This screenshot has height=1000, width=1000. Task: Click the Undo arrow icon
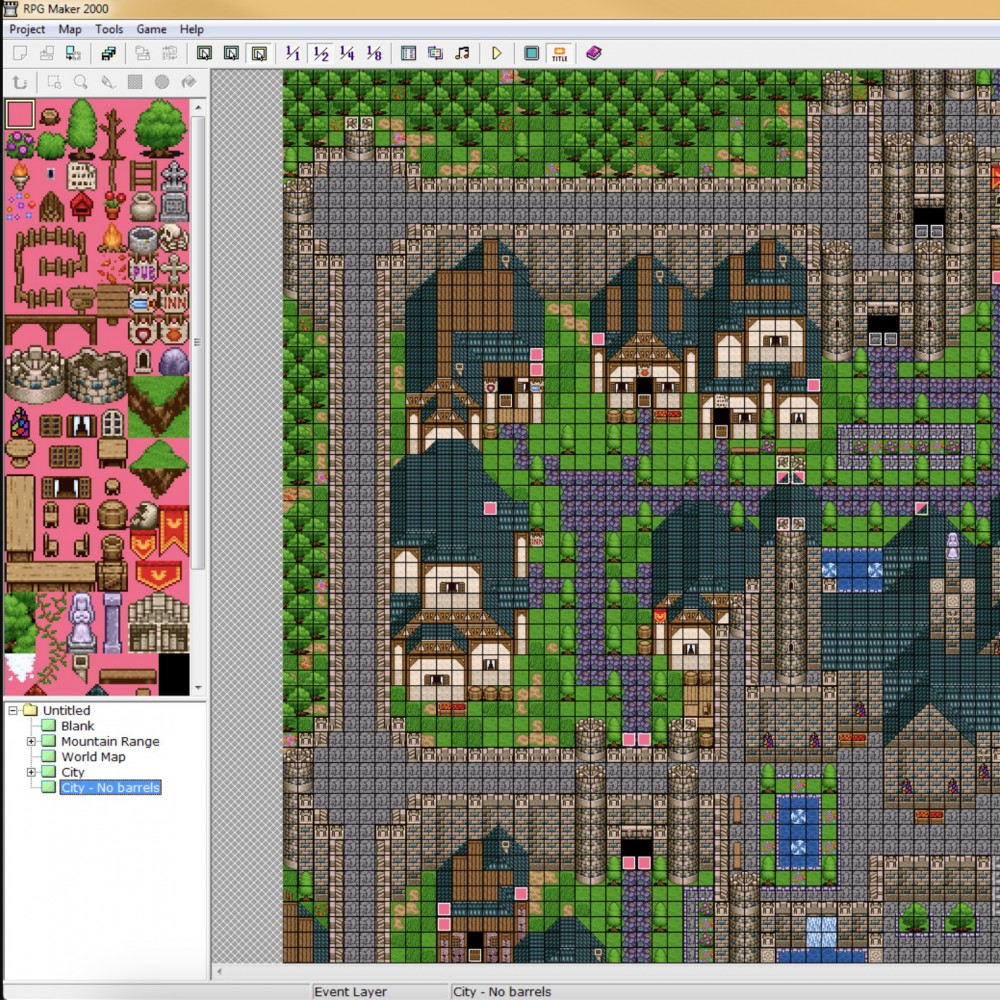point(20,82)
